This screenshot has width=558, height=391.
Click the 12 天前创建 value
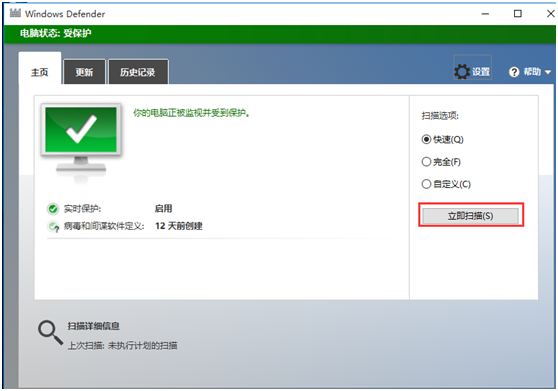(179, 226)
